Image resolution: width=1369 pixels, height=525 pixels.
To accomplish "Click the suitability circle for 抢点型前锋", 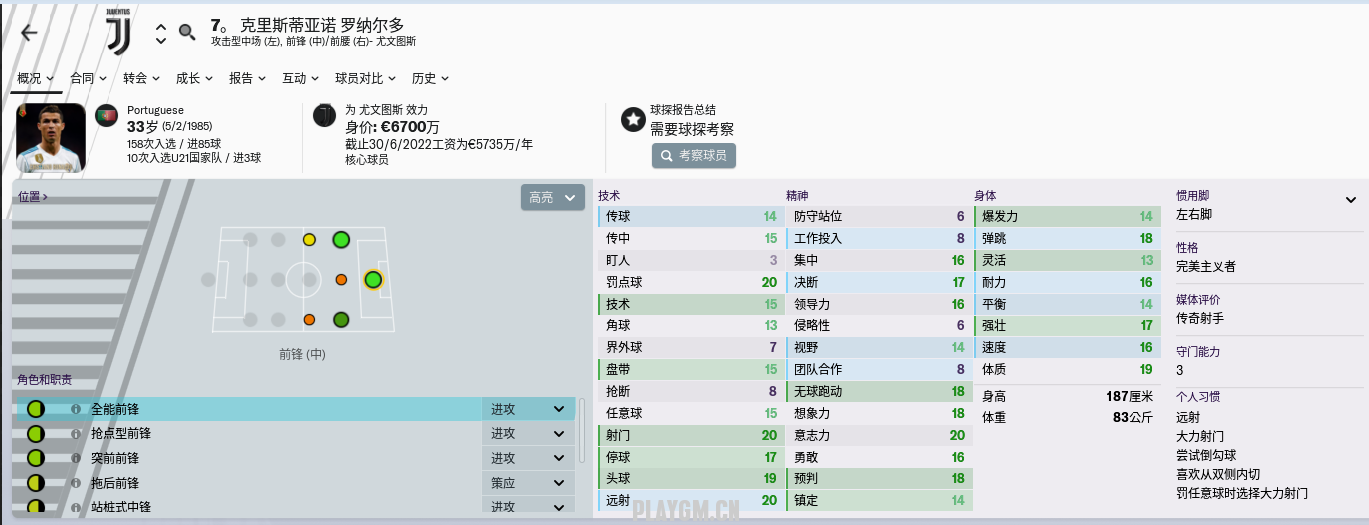I will (36, 434).
